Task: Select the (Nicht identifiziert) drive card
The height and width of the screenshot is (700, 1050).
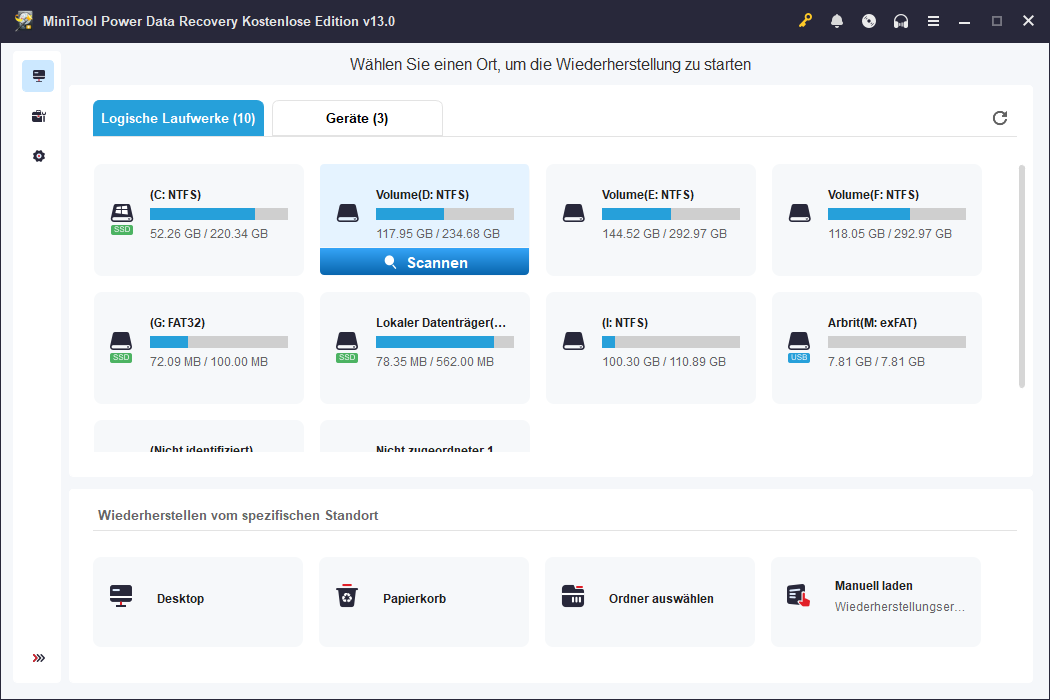Action: point(199,436)
